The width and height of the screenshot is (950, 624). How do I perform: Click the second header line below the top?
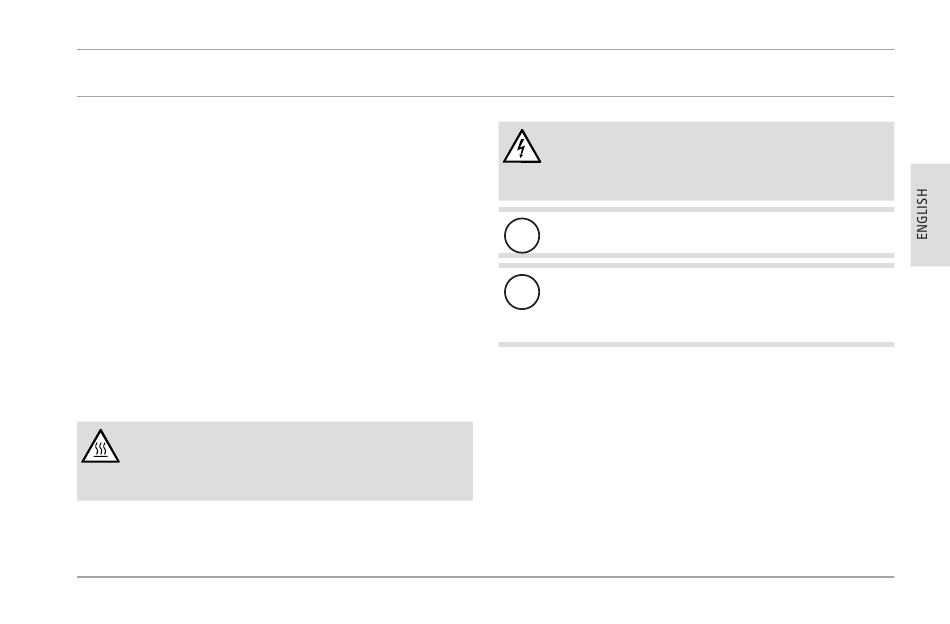click(x=485, y=96)
